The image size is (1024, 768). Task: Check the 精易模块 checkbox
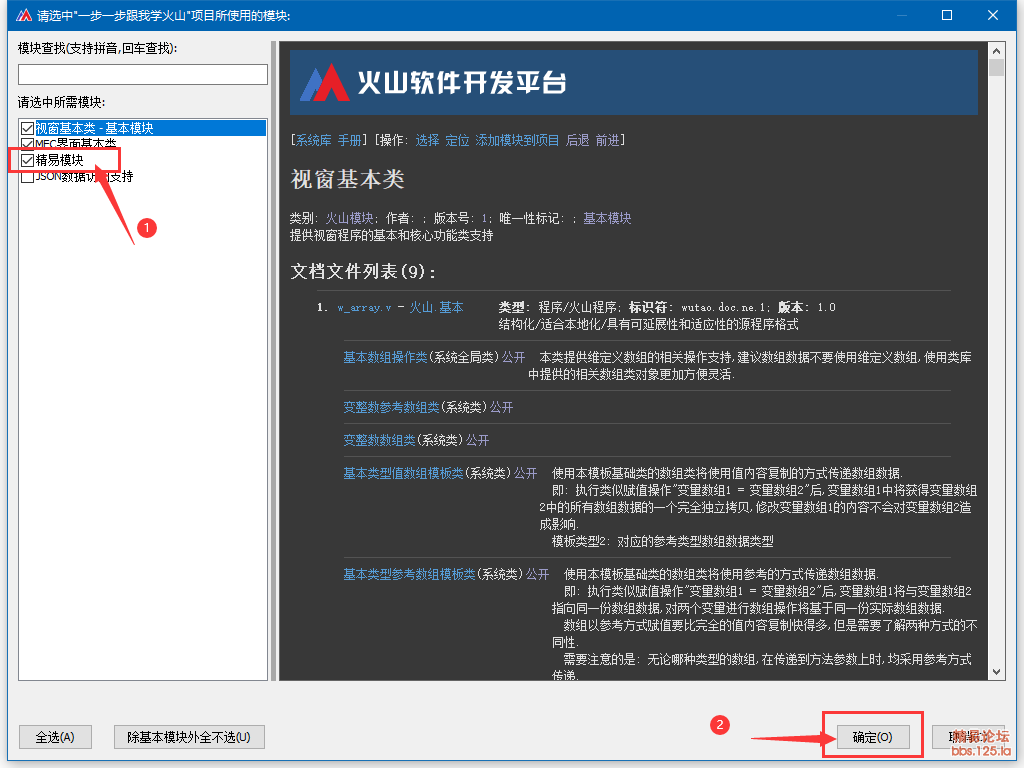click(27, 160)
